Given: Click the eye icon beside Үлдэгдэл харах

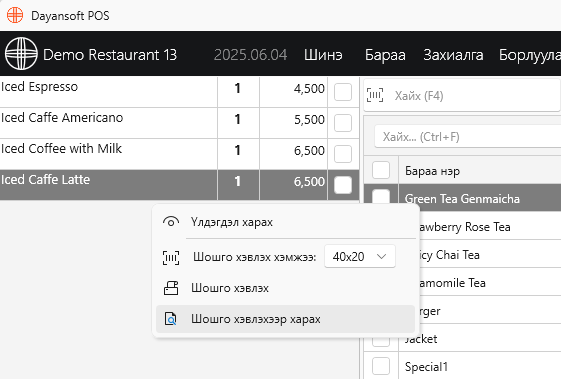Looking at the screenshot, I should coord(171,222).
